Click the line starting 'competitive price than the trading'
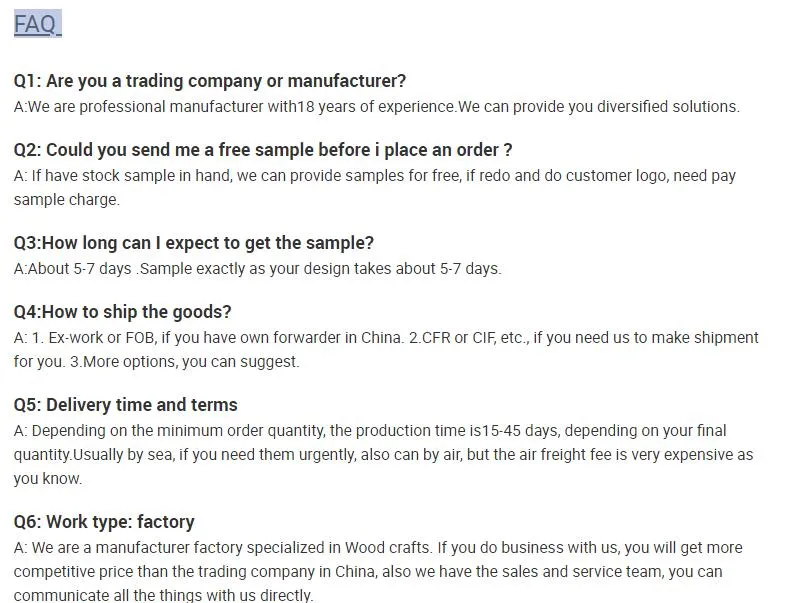The image size is (803, 603). point(368,572)
